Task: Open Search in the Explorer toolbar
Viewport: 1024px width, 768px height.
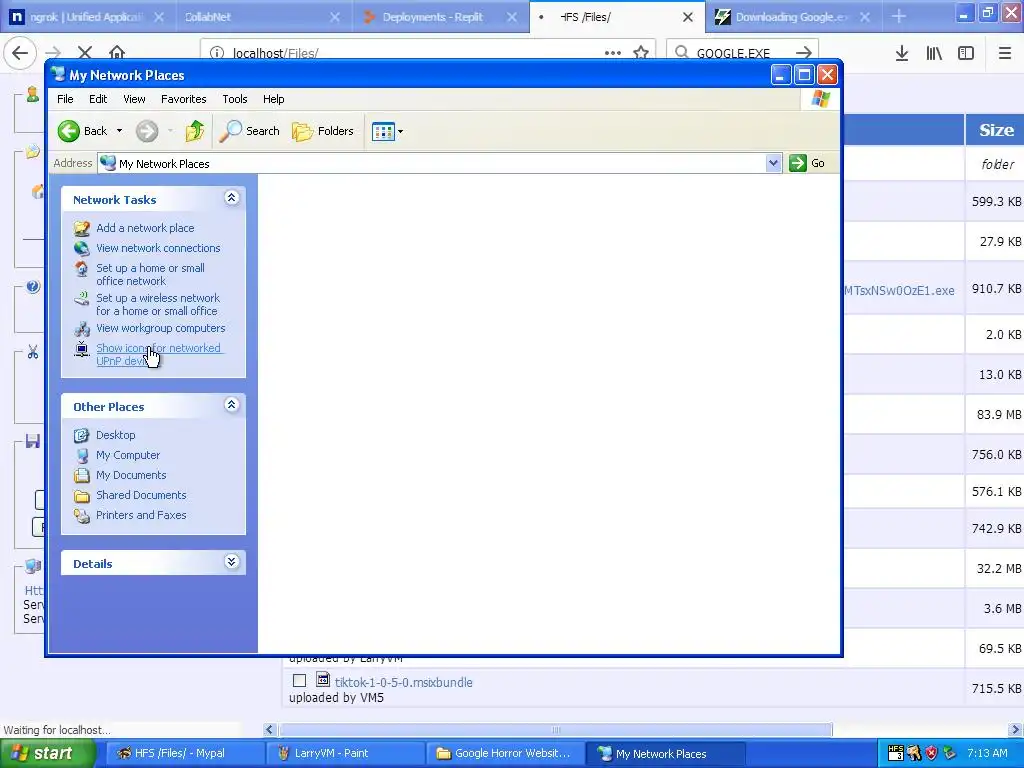Action: (x=249, y=131)
